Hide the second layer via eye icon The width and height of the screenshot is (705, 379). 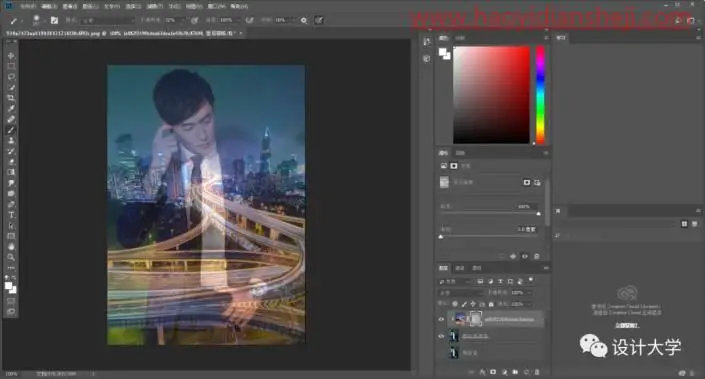(441, 336)
